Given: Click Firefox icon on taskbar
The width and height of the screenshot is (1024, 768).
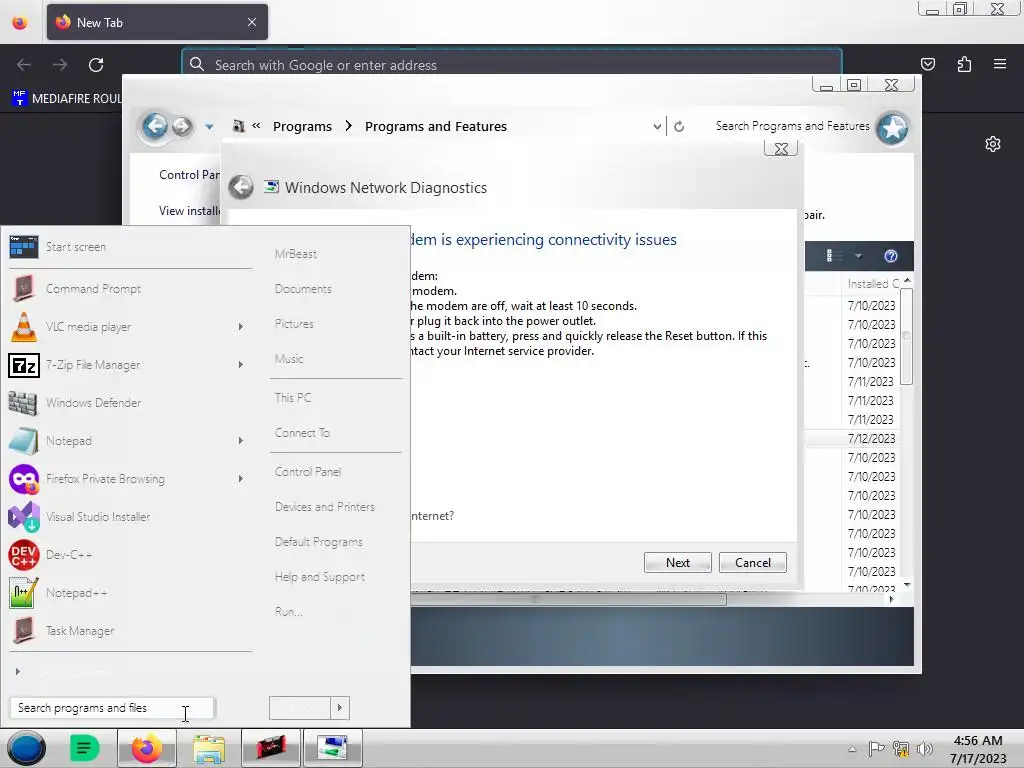Looking at the screenshot, I should pyautogui.click(x=147, y=748).
